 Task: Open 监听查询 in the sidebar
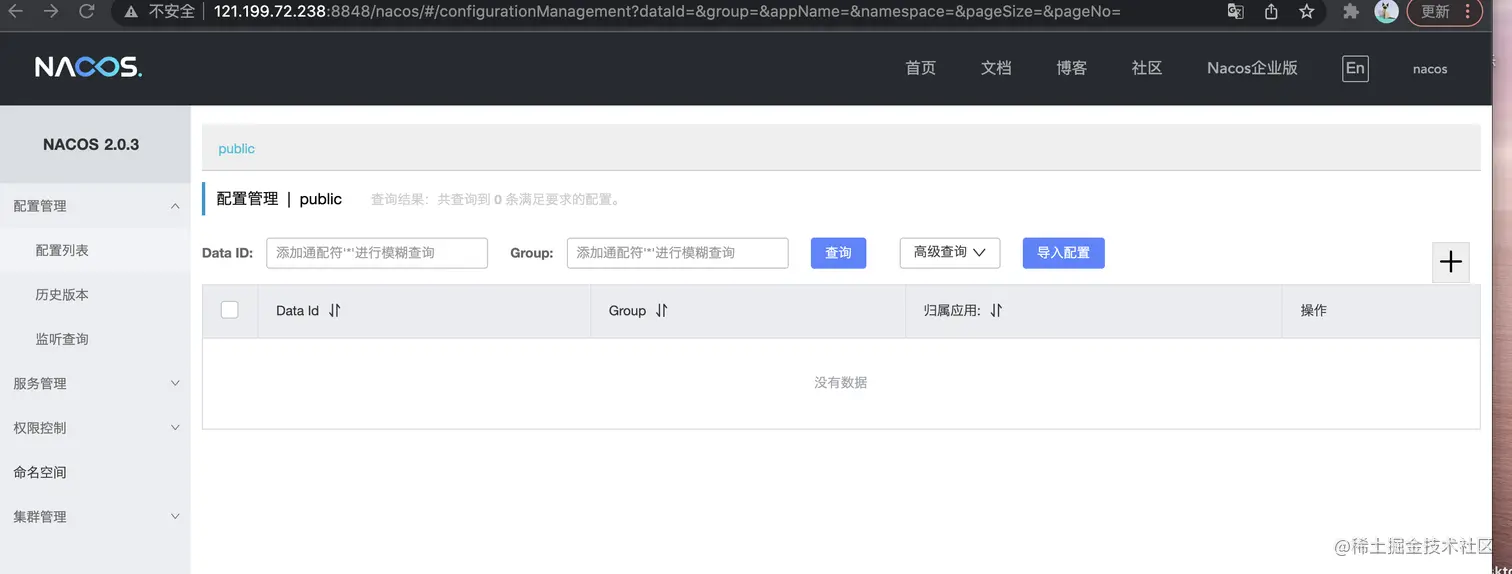[62, 339]
